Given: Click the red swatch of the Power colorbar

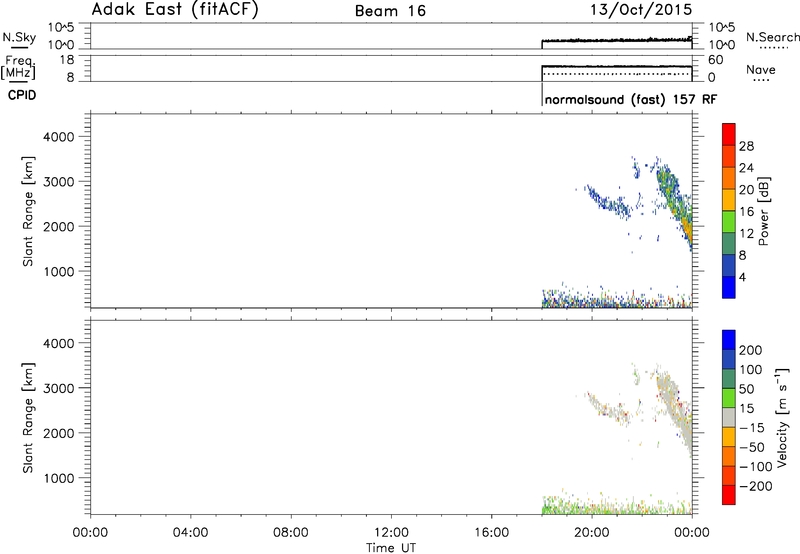Looking at the screenshot, I should pyautogui.click(x=729, y=134).
